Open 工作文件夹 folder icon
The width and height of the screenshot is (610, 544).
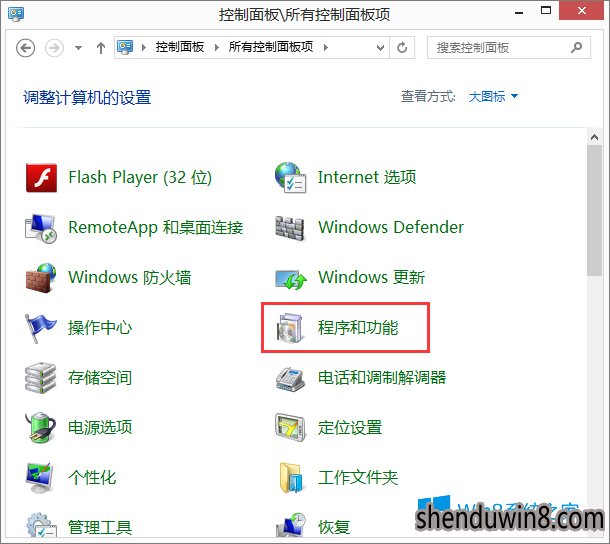(291, 478)
